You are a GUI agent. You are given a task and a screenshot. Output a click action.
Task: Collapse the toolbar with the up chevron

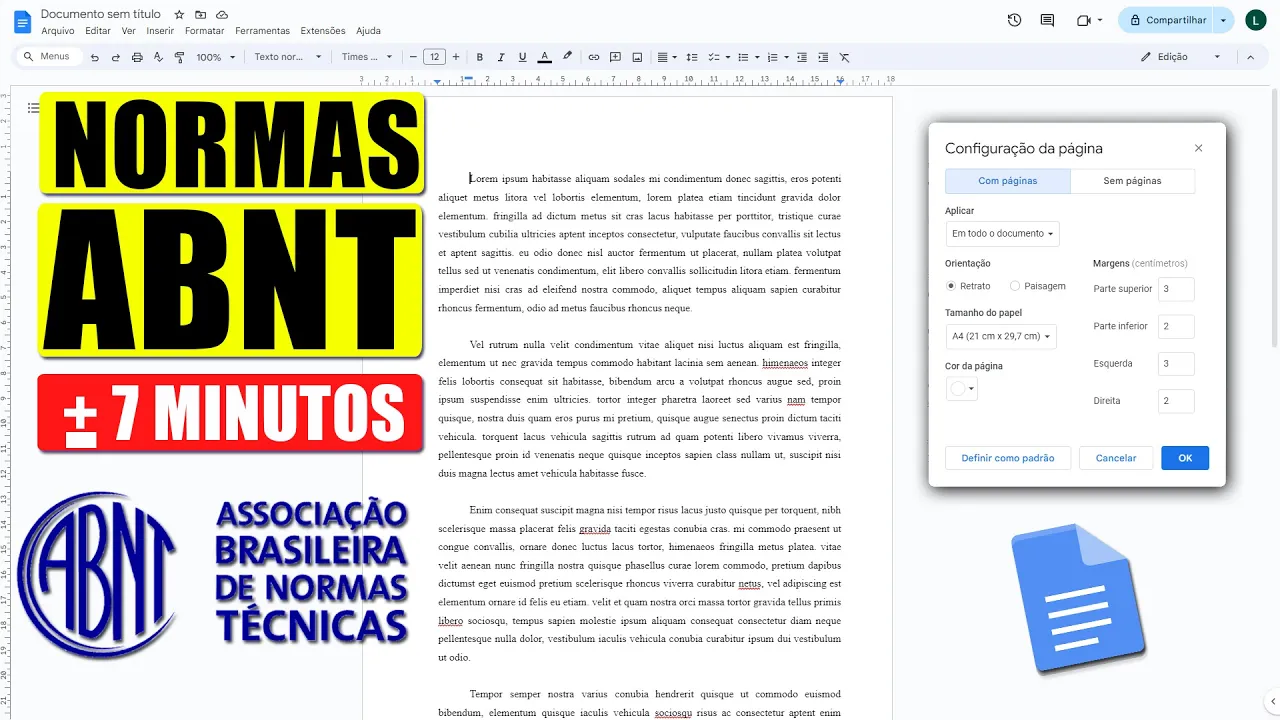coord(1250,57)
